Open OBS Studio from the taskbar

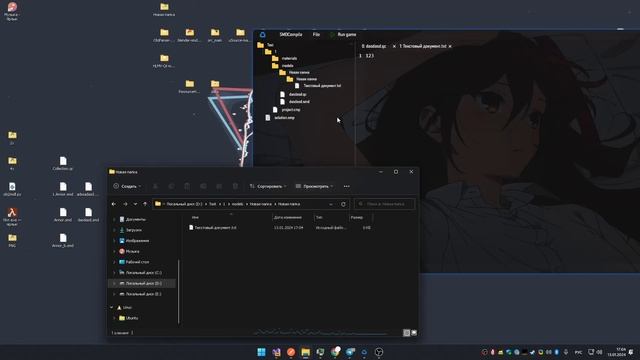coord(379,352)
